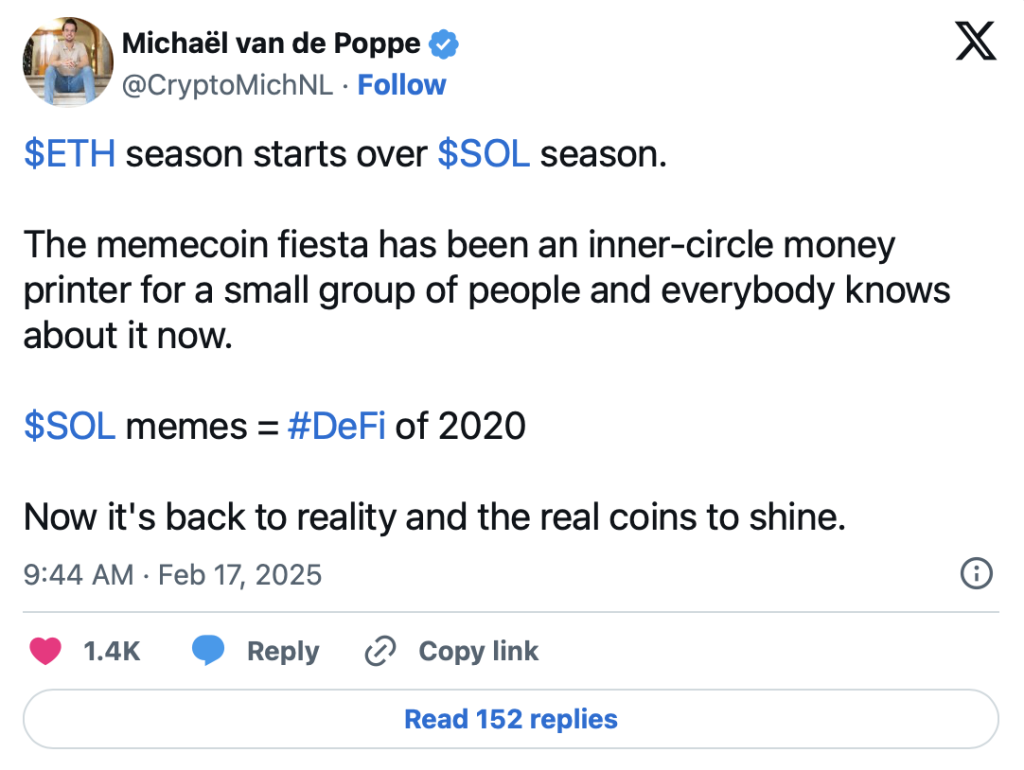Open the 9:44 AM Feb 17, 2025 timestamp

point(172,575)
